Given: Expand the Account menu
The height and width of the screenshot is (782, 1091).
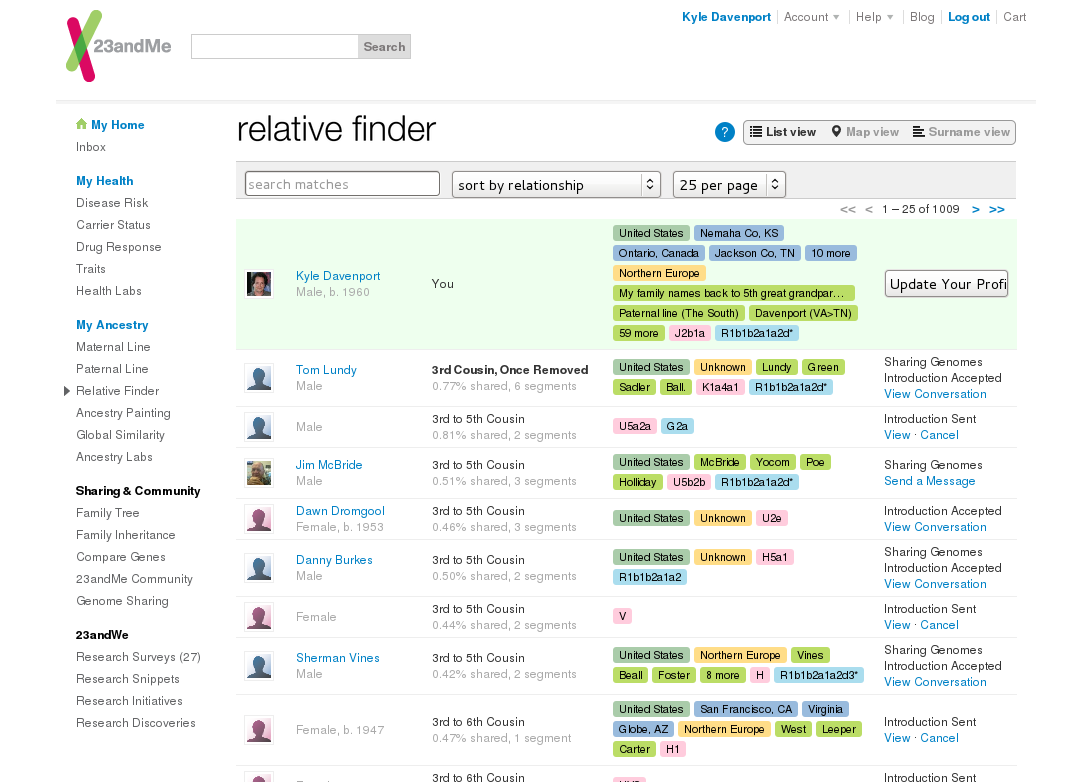Looking at the screenshot, I should [x=811, y=17].
